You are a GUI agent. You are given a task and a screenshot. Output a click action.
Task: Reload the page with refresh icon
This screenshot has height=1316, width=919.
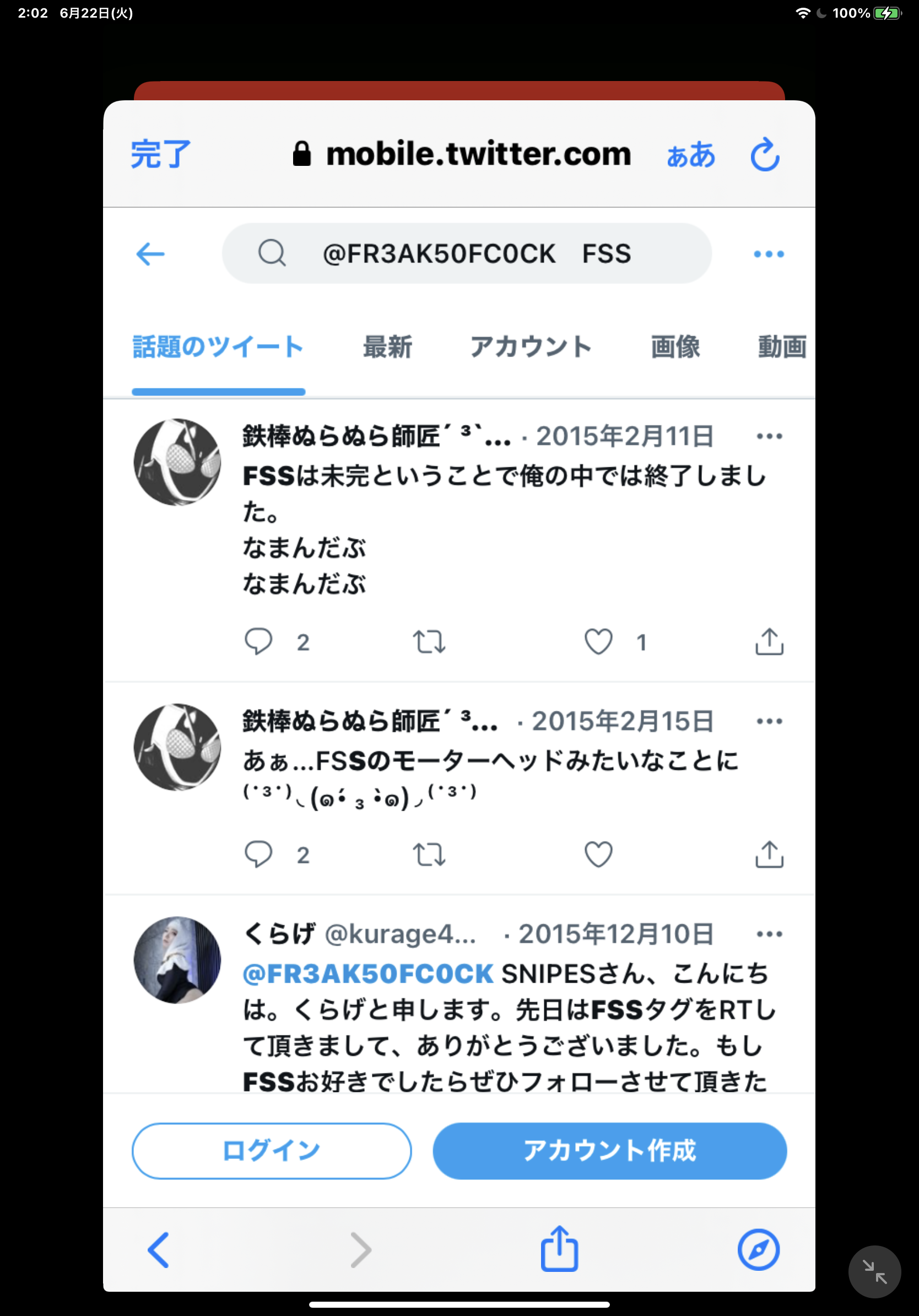pyautogui.click(x=765, y=154)
